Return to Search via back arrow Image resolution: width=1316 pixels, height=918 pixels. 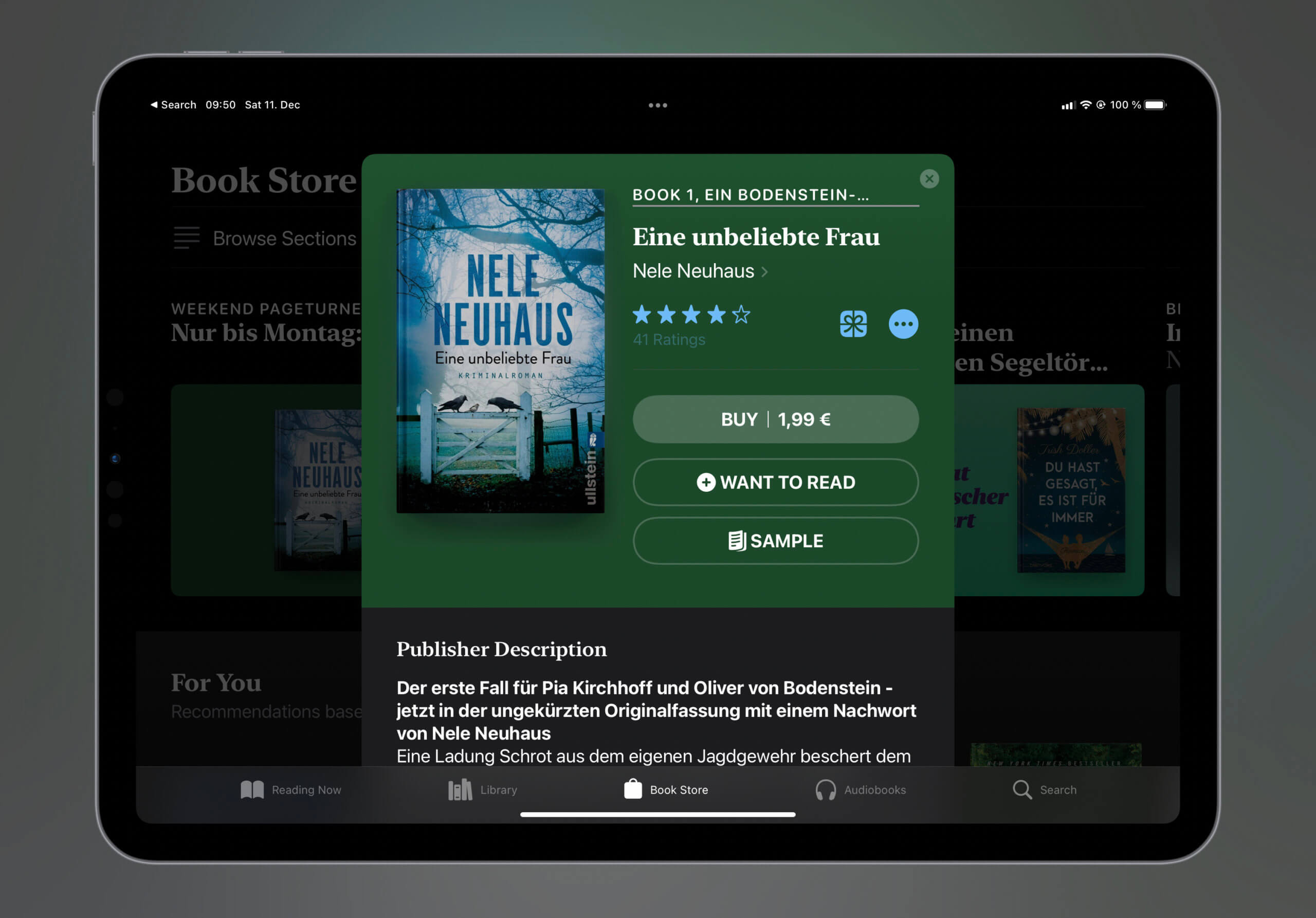[173, 105]
